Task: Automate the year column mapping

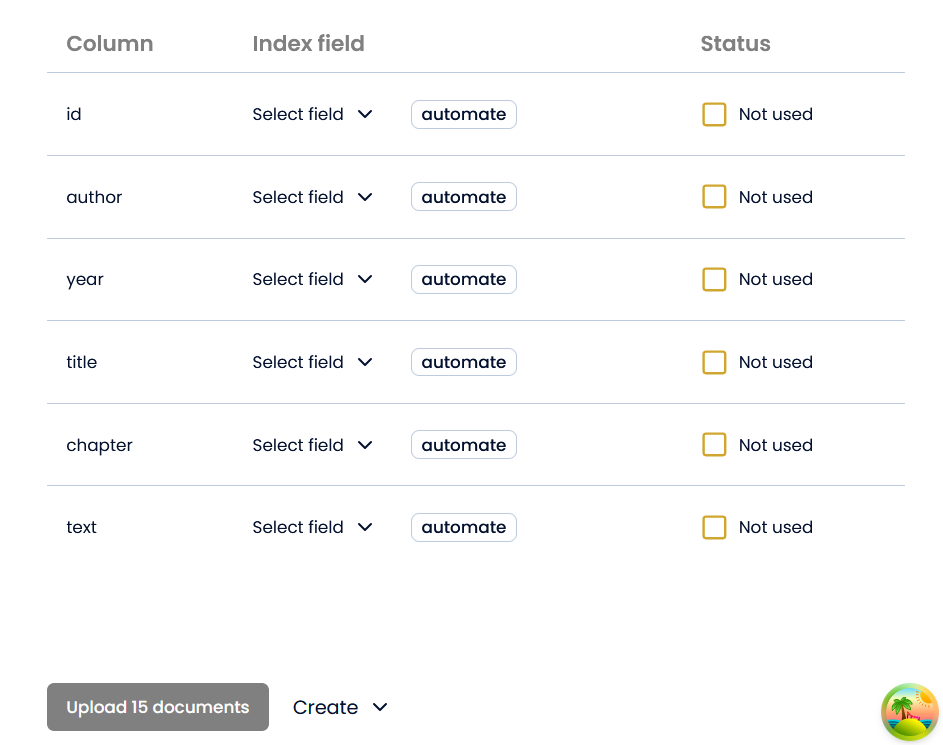Action: coord(463,280)
